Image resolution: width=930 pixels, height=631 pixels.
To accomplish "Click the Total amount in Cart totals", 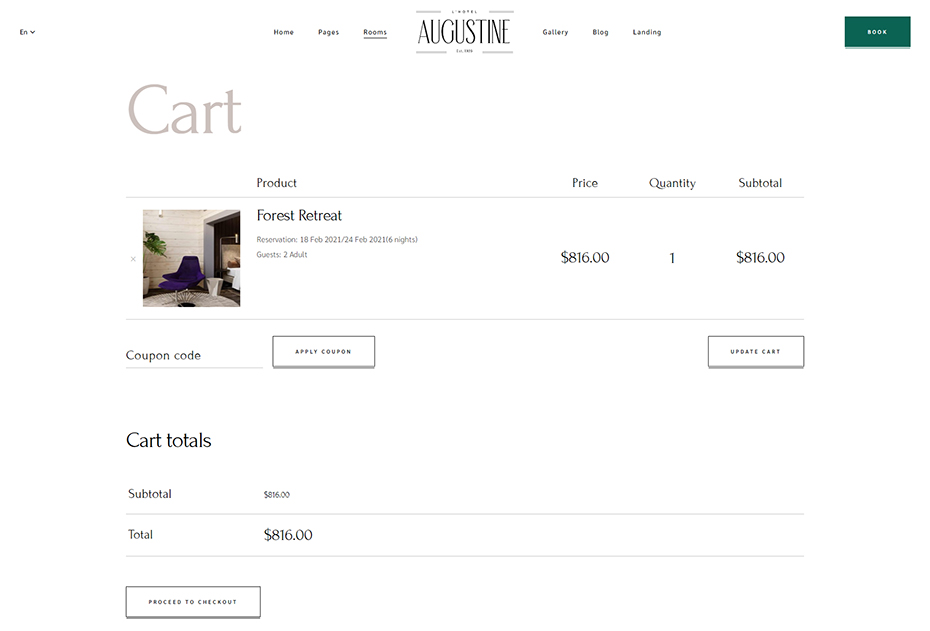I will [x=288, y=535].
